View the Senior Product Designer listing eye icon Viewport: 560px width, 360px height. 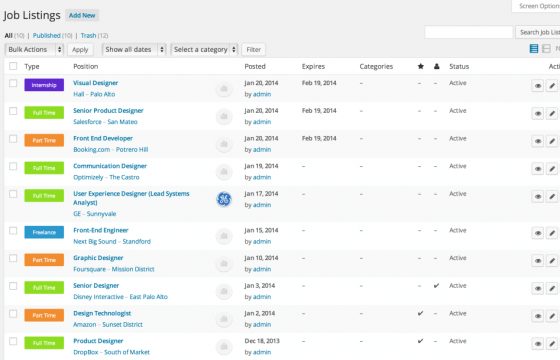pos(538,114)
